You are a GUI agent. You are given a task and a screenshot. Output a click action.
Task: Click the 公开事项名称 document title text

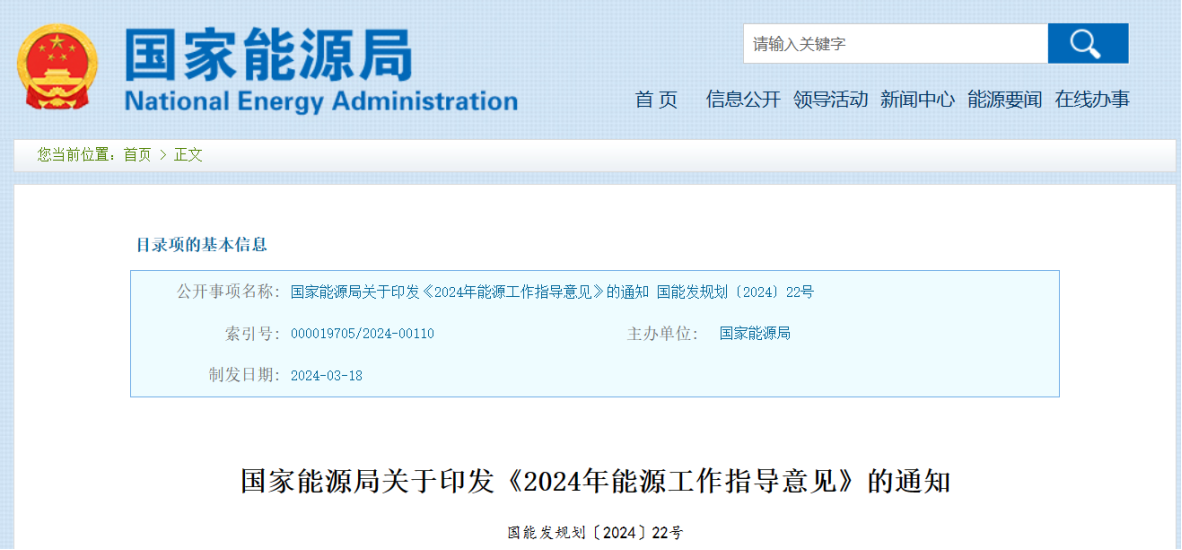(x=553, y=292)
